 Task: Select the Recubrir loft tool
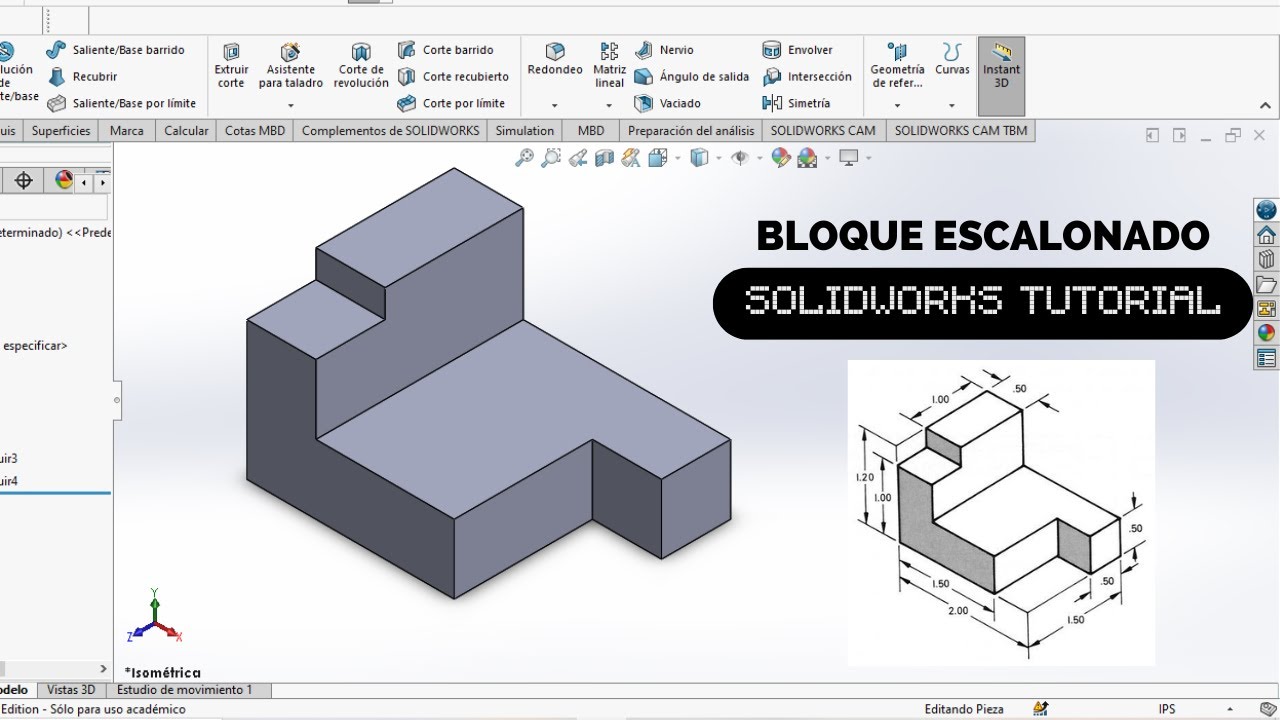click(82, 77)
